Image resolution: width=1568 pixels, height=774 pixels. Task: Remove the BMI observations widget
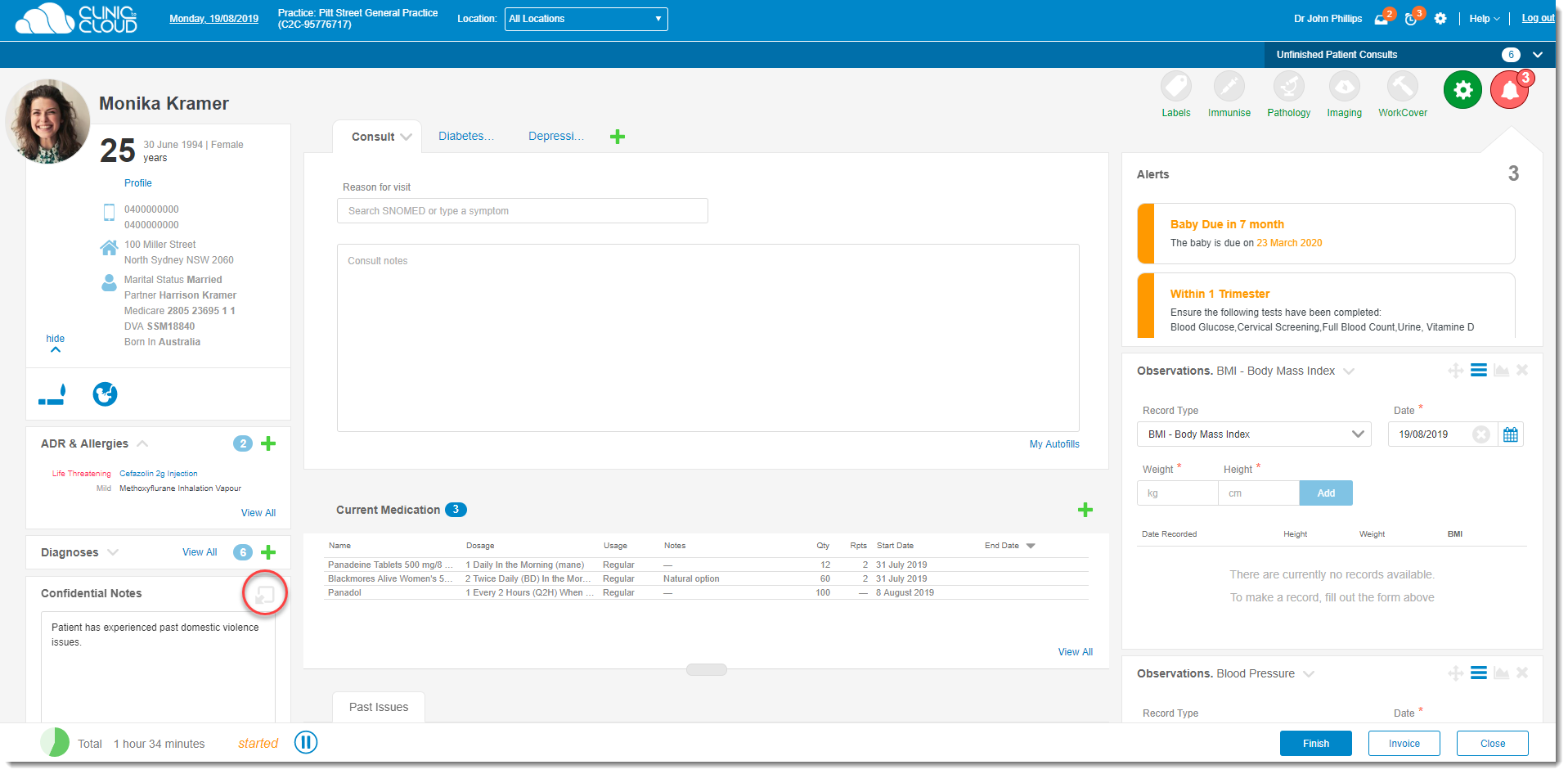pos(1522,370)
